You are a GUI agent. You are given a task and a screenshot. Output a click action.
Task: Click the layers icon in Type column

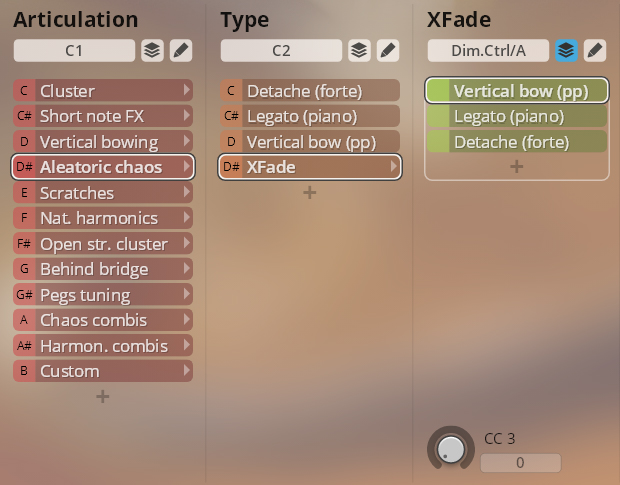point(359,51)
